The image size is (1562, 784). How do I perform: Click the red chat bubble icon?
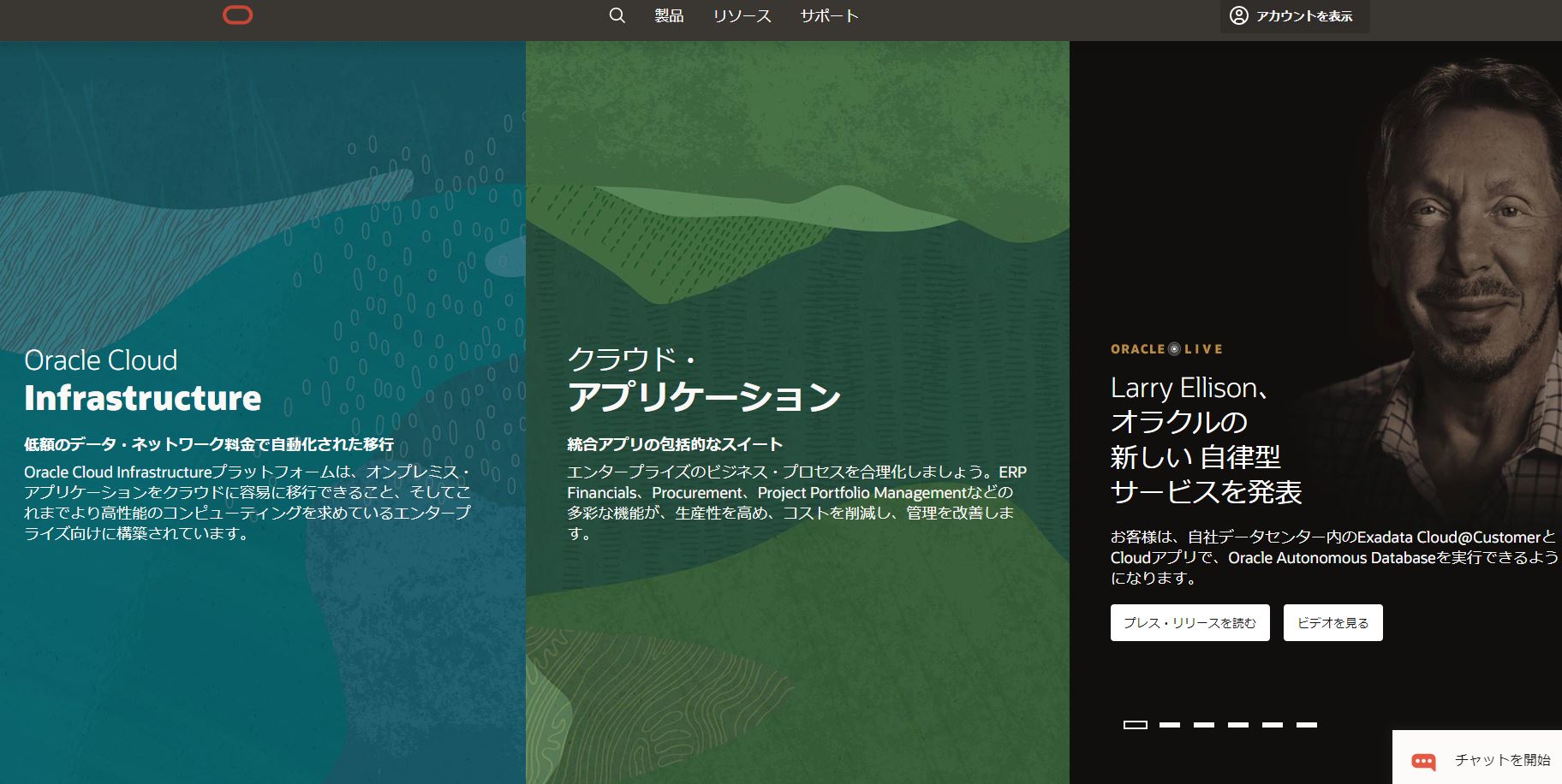click(x=1423, y=760)
